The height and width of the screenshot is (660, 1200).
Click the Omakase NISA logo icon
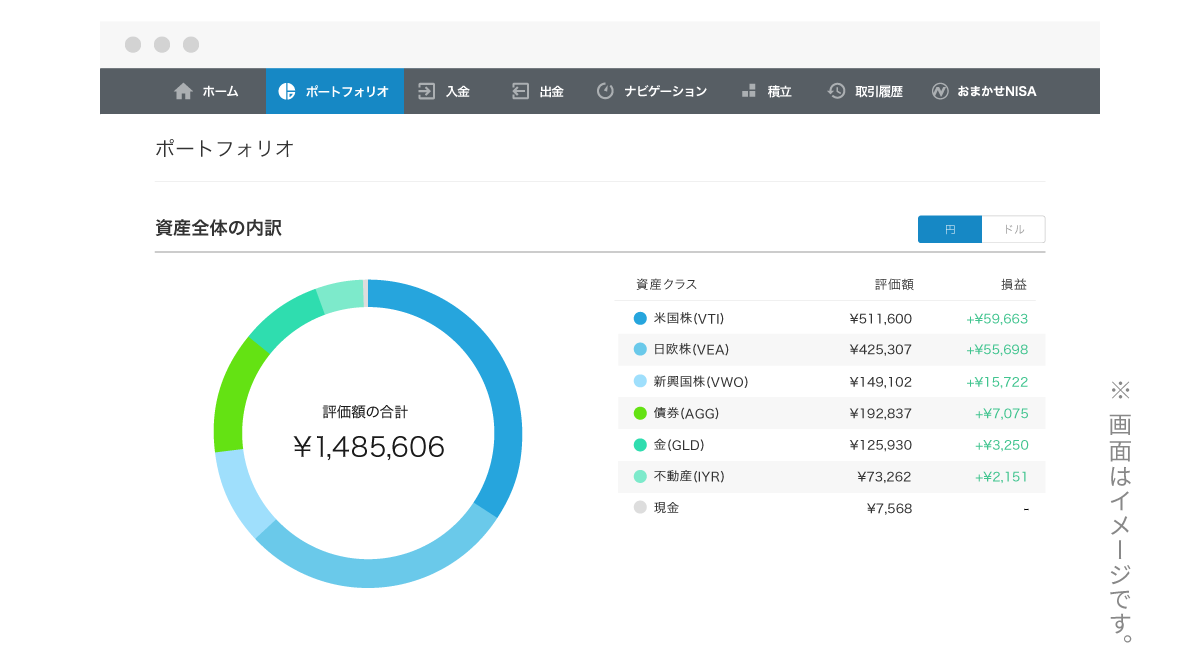[x=940, y=91]
